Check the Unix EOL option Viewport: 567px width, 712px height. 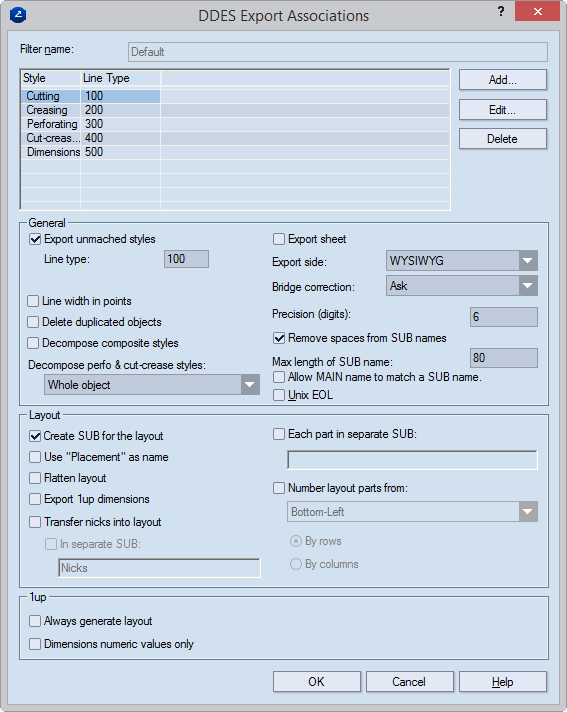(x=279, y=395)
